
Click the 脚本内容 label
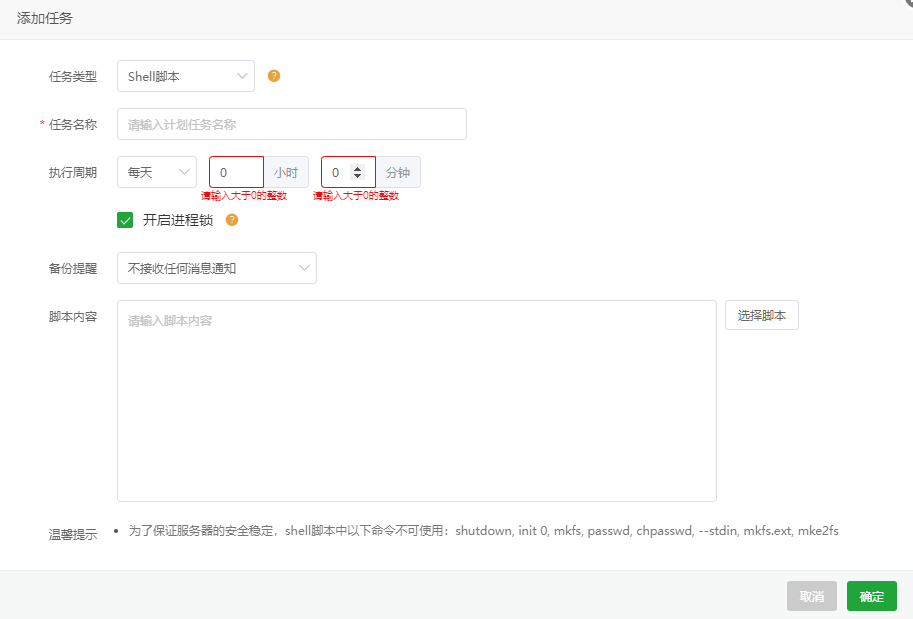[73, 317]
